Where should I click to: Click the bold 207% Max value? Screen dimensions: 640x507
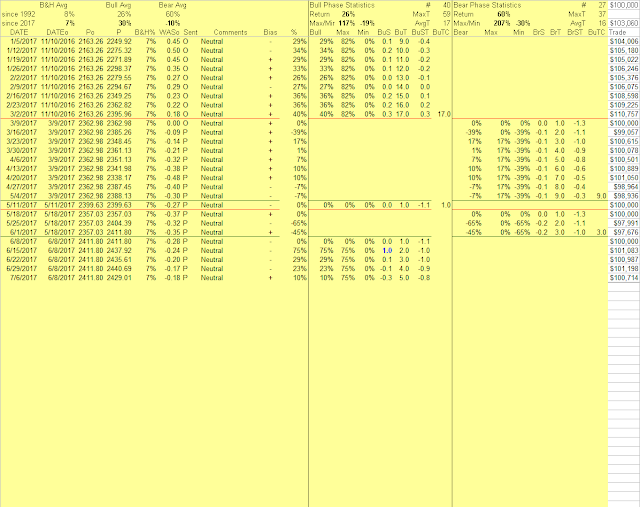click(501, 23)
